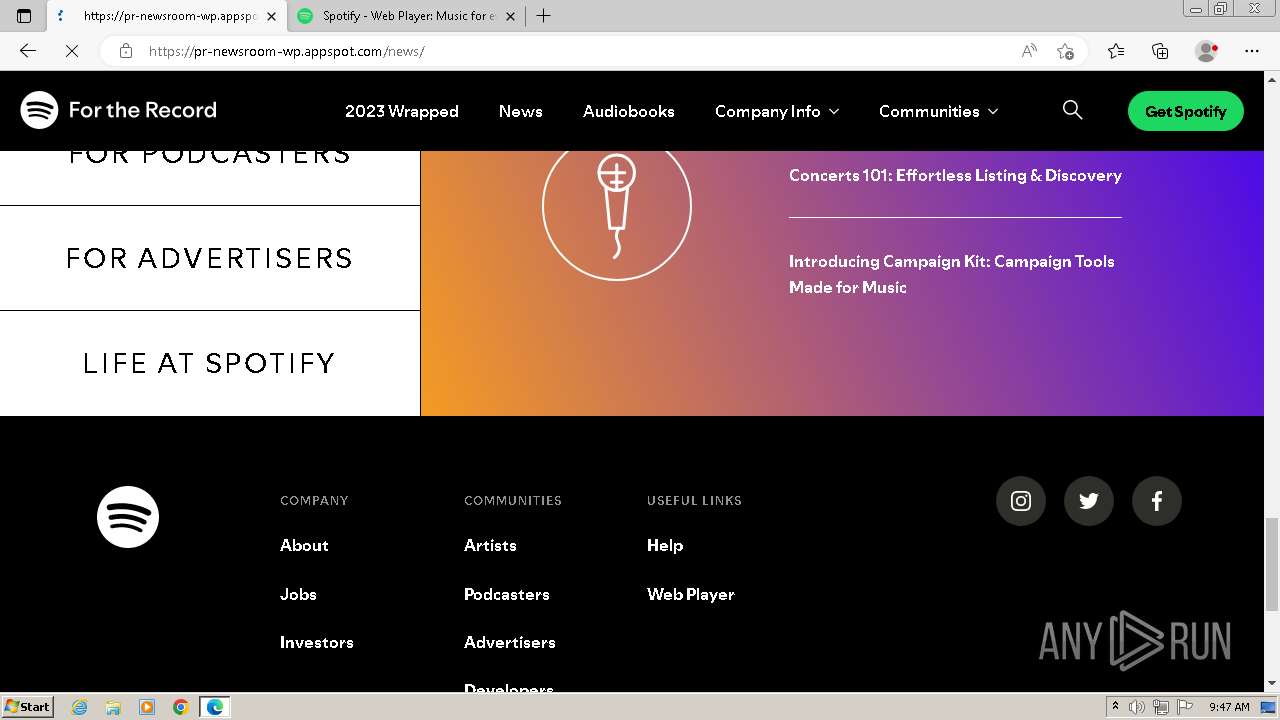Viewport: 1280px width, 720px height.
Task: Open the tab actions menu icon
Action: [x=24, y=16]
